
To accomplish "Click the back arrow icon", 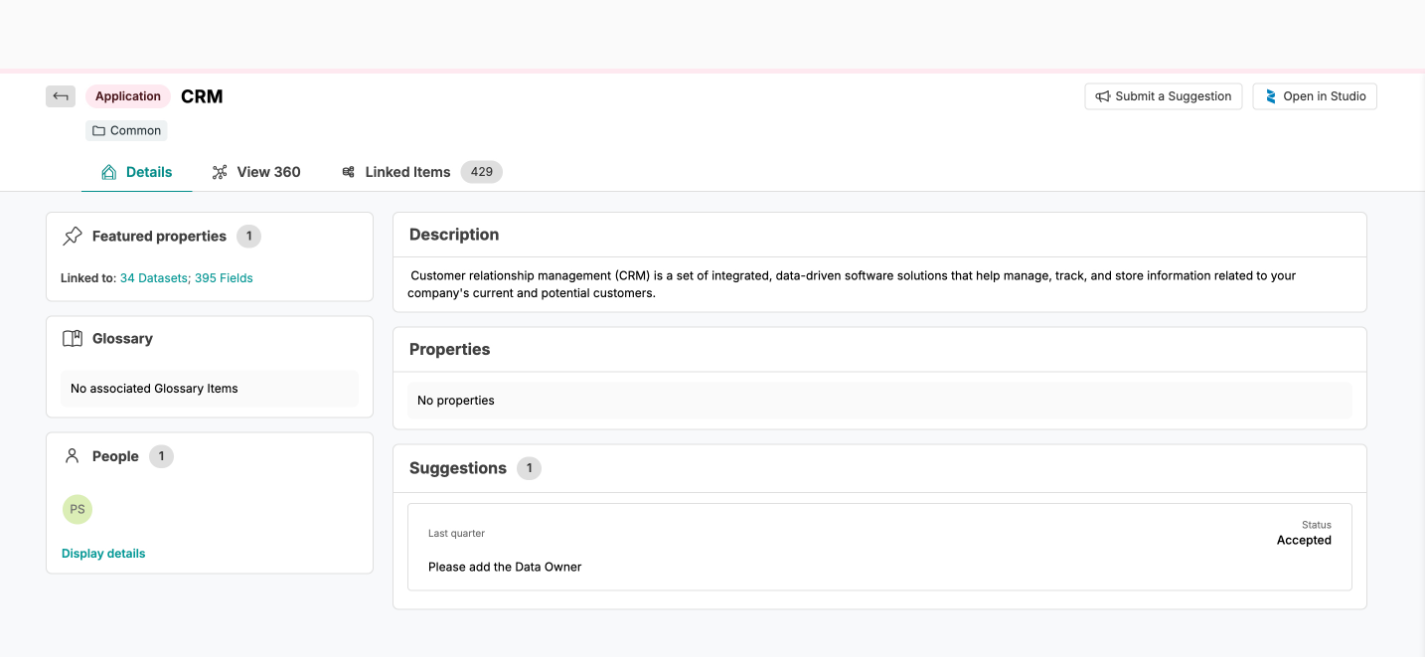I will 61,96.
